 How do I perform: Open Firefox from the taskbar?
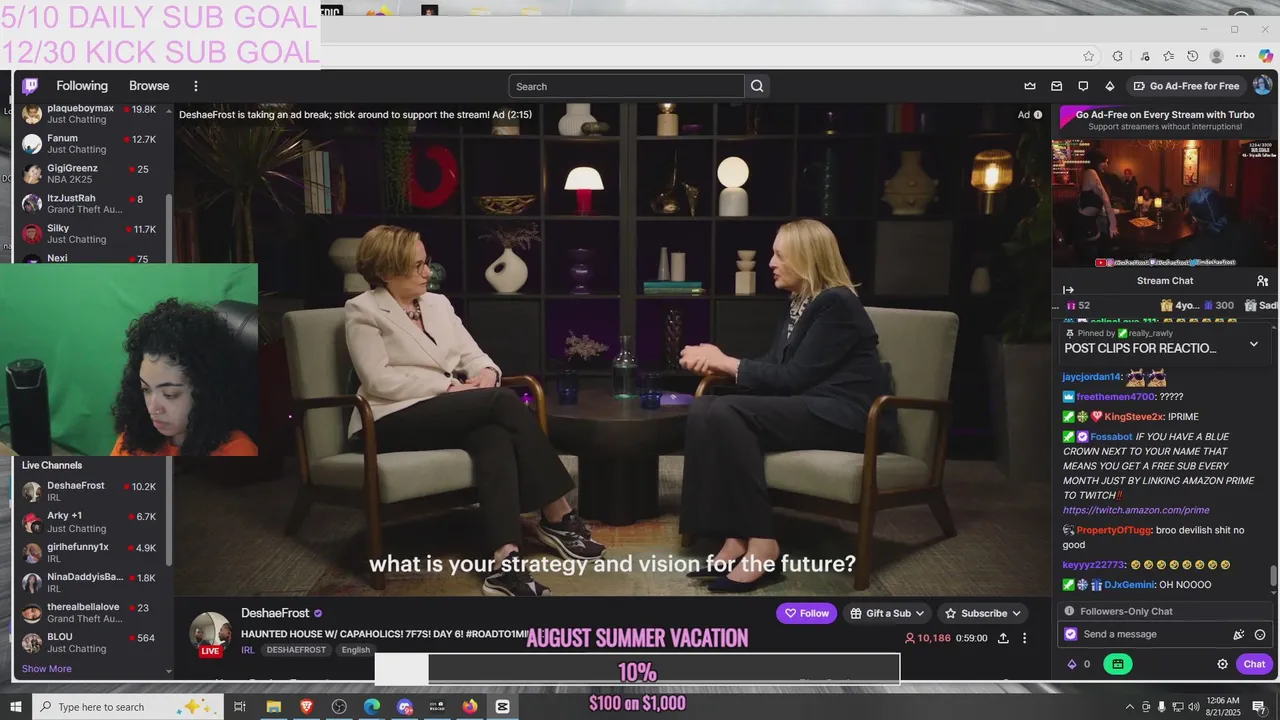click(x=470, y=707)
